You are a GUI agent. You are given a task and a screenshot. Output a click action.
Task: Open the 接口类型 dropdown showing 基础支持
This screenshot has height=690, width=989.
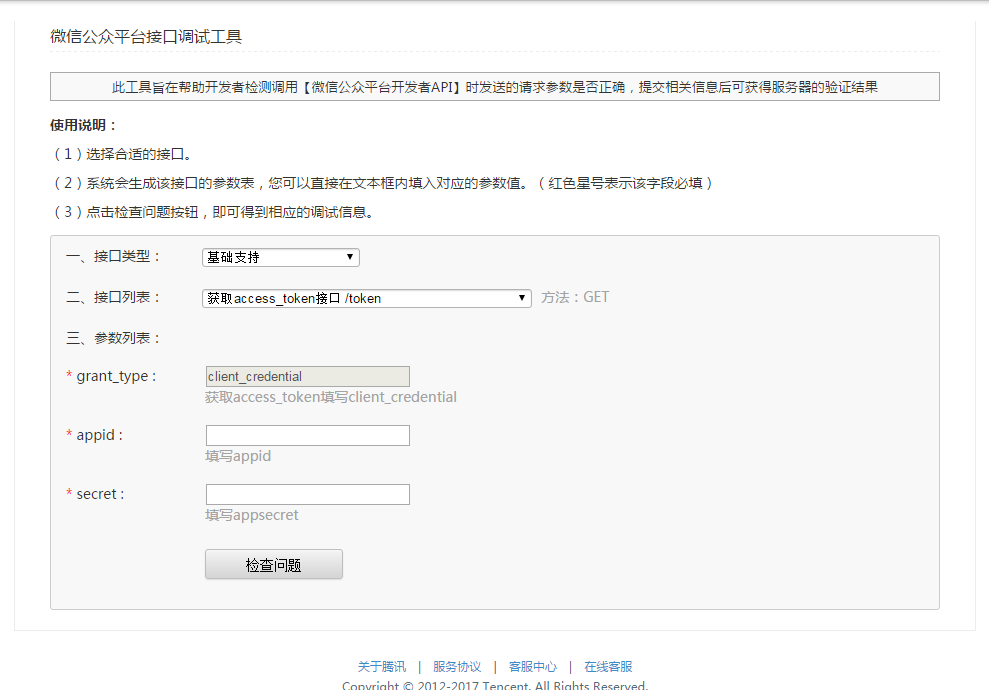pyautogui.click(x=280, y=257)
